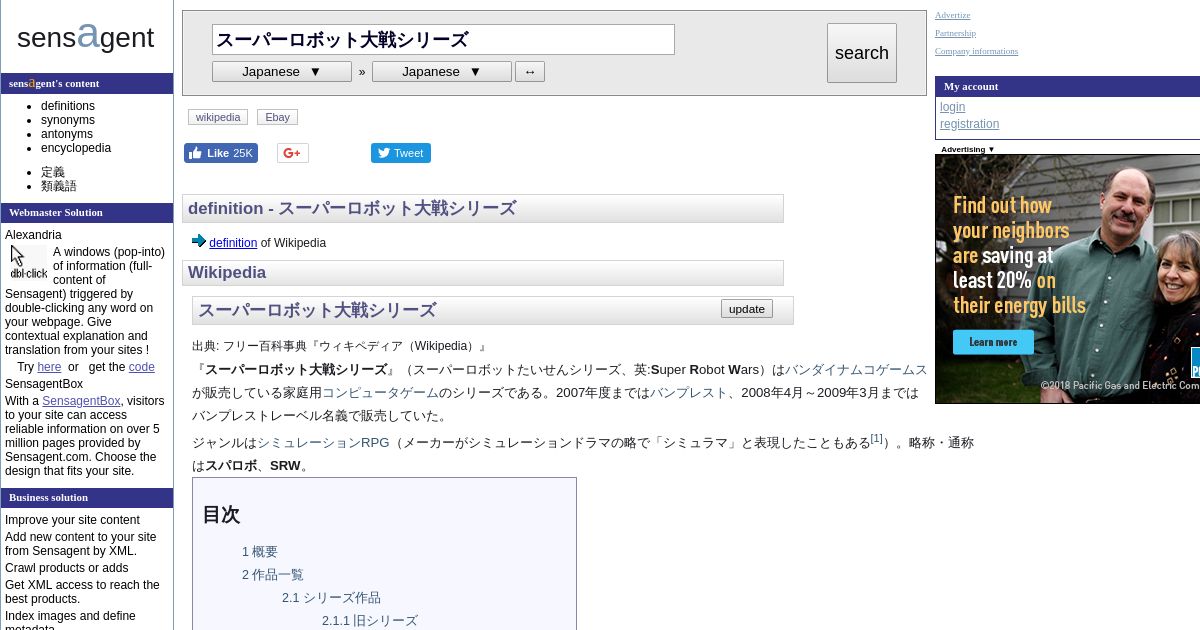Open the source language Japanese dropdown
The height and width of the screenshot is (630, 1200).
coord(281,72)
